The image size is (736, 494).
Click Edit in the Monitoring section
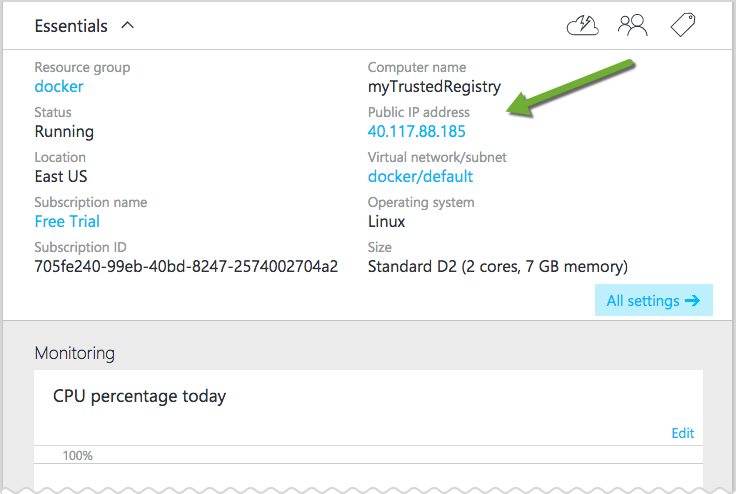pyautogui.click(x=682, y=433)
